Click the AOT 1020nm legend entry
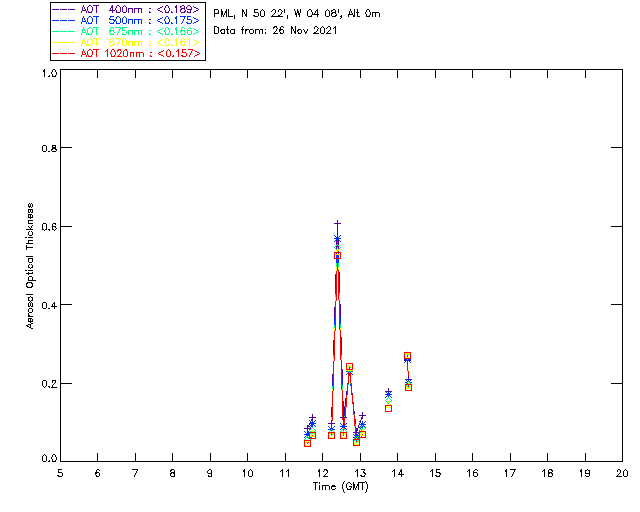This screenshot has width=640, height=512. [127, 53]
